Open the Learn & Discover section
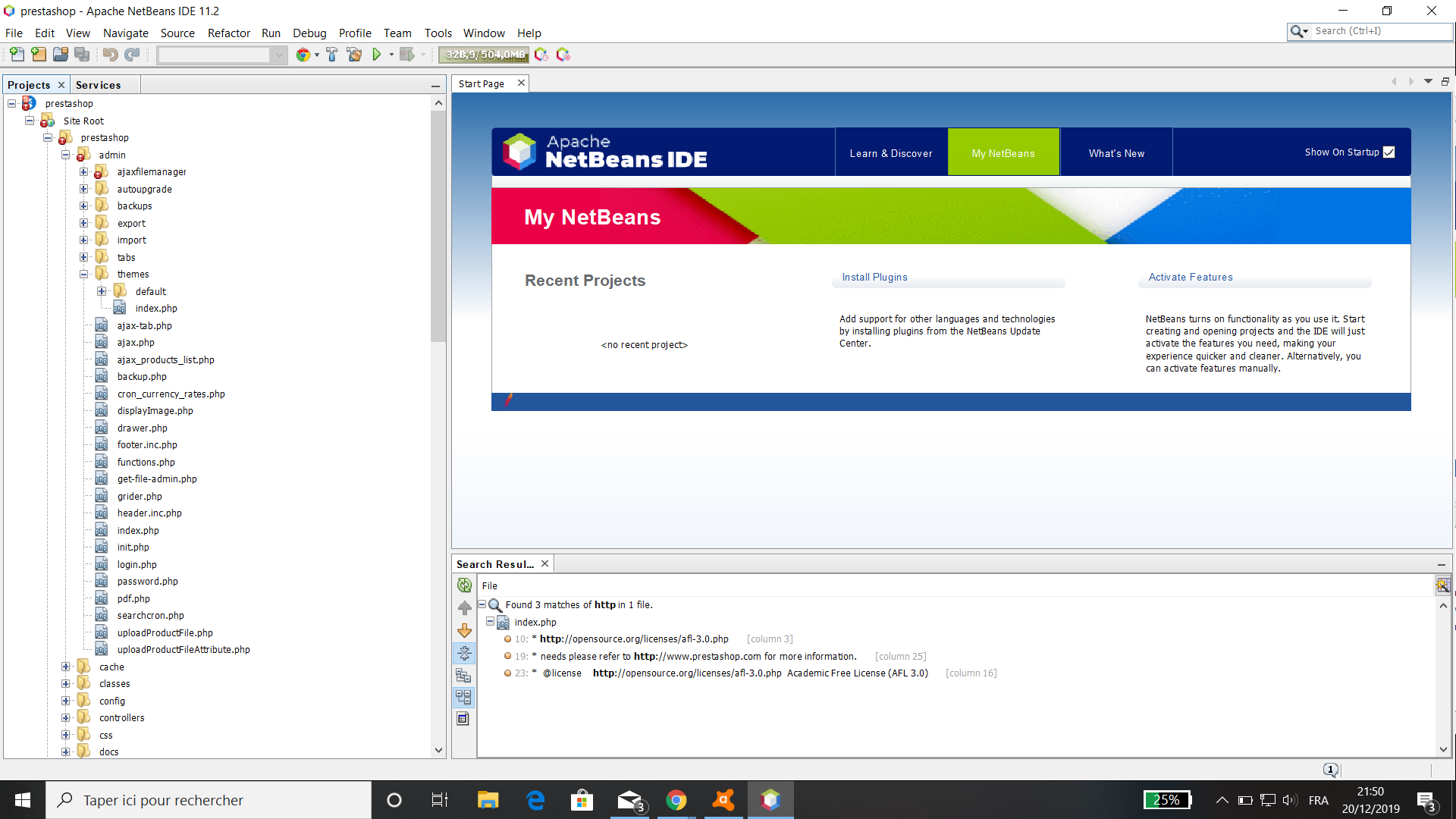The width and height of the screenshot is (1456, 819). (890, 153)
